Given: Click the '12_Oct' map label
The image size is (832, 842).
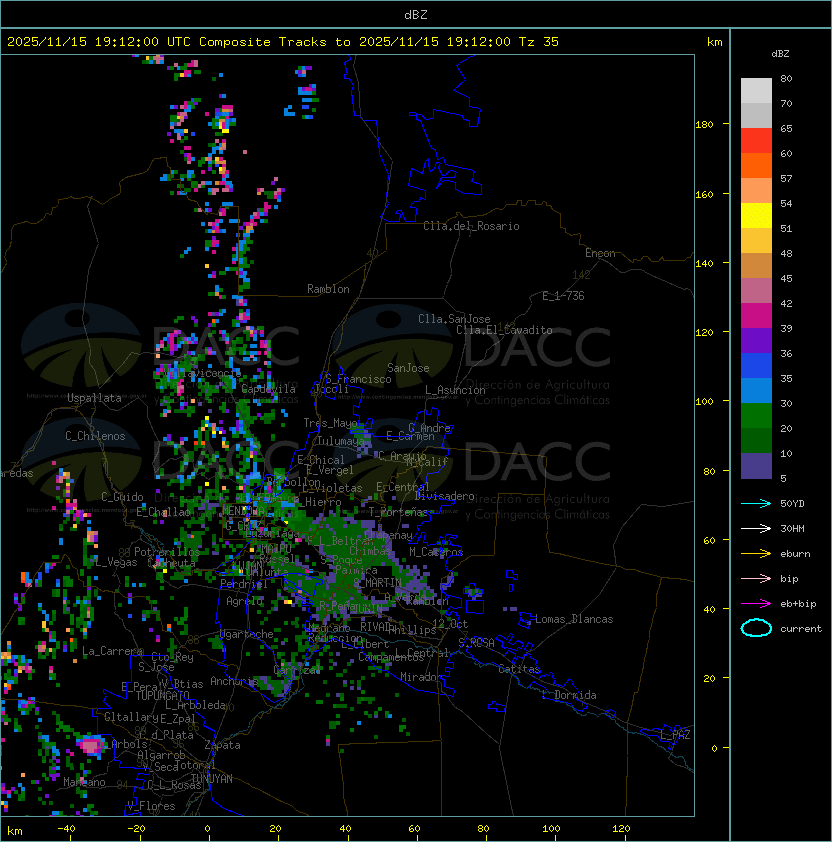Looking at the screenshot, I should 450,624.
